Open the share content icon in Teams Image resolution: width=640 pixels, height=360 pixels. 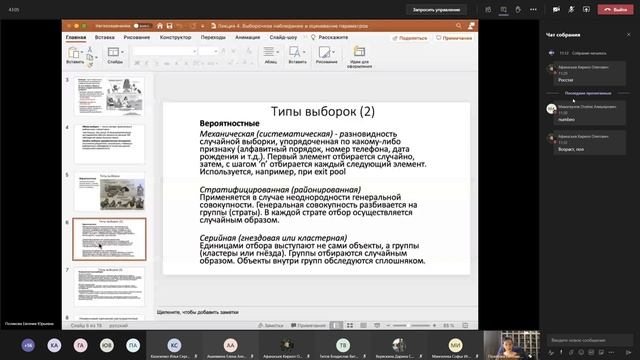586,9
